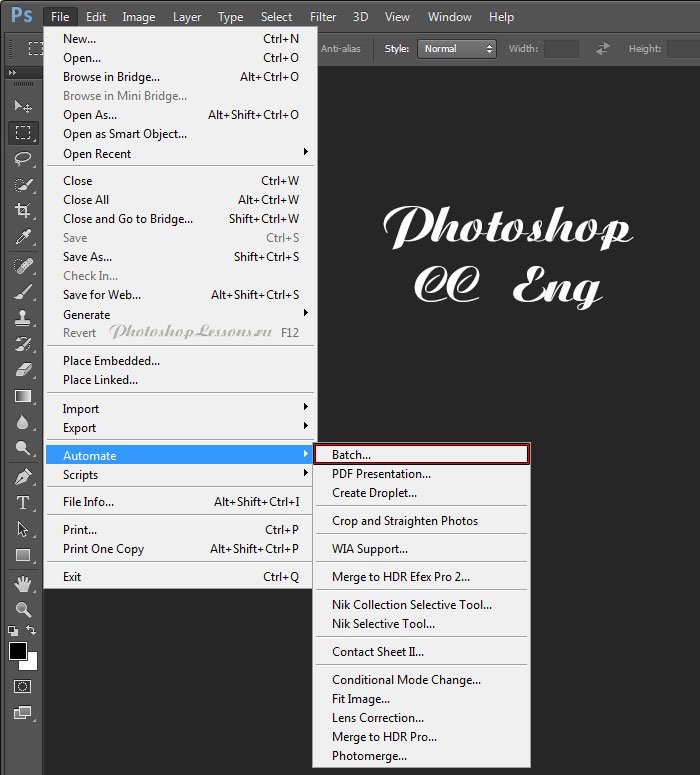Click the Width input field
Screen dimensions: 700x775
click(x=561, y=48)
